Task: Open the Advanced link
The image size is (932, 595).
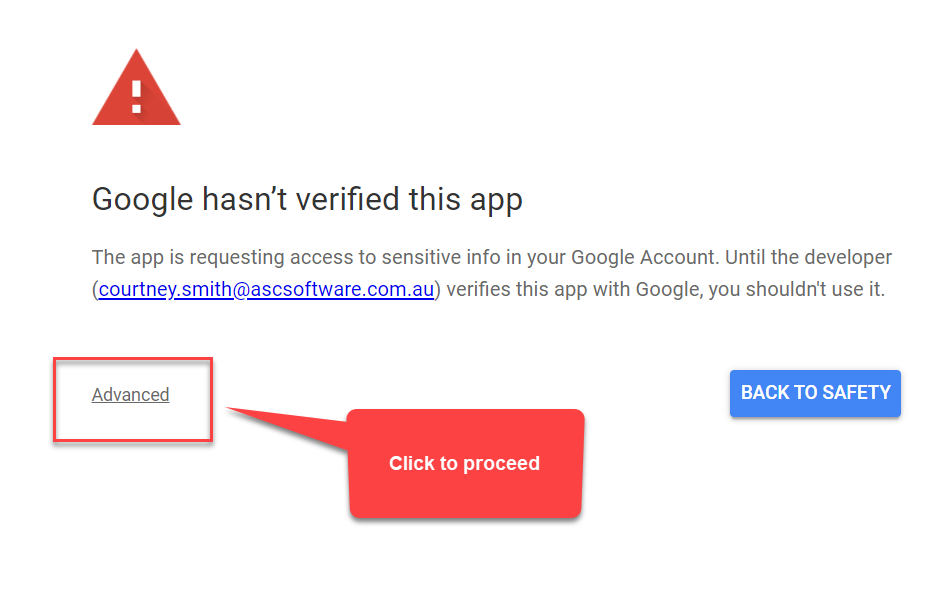Action: 130,395
